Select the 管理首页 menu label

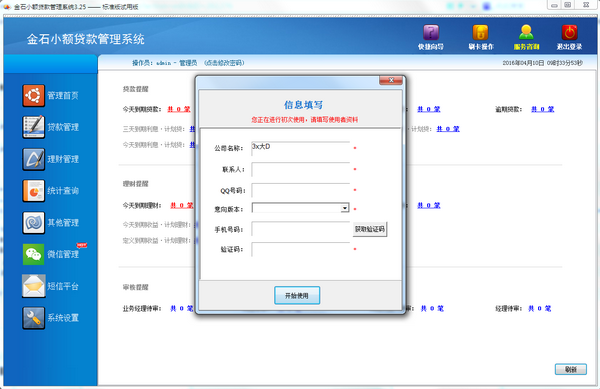point(63,95)
